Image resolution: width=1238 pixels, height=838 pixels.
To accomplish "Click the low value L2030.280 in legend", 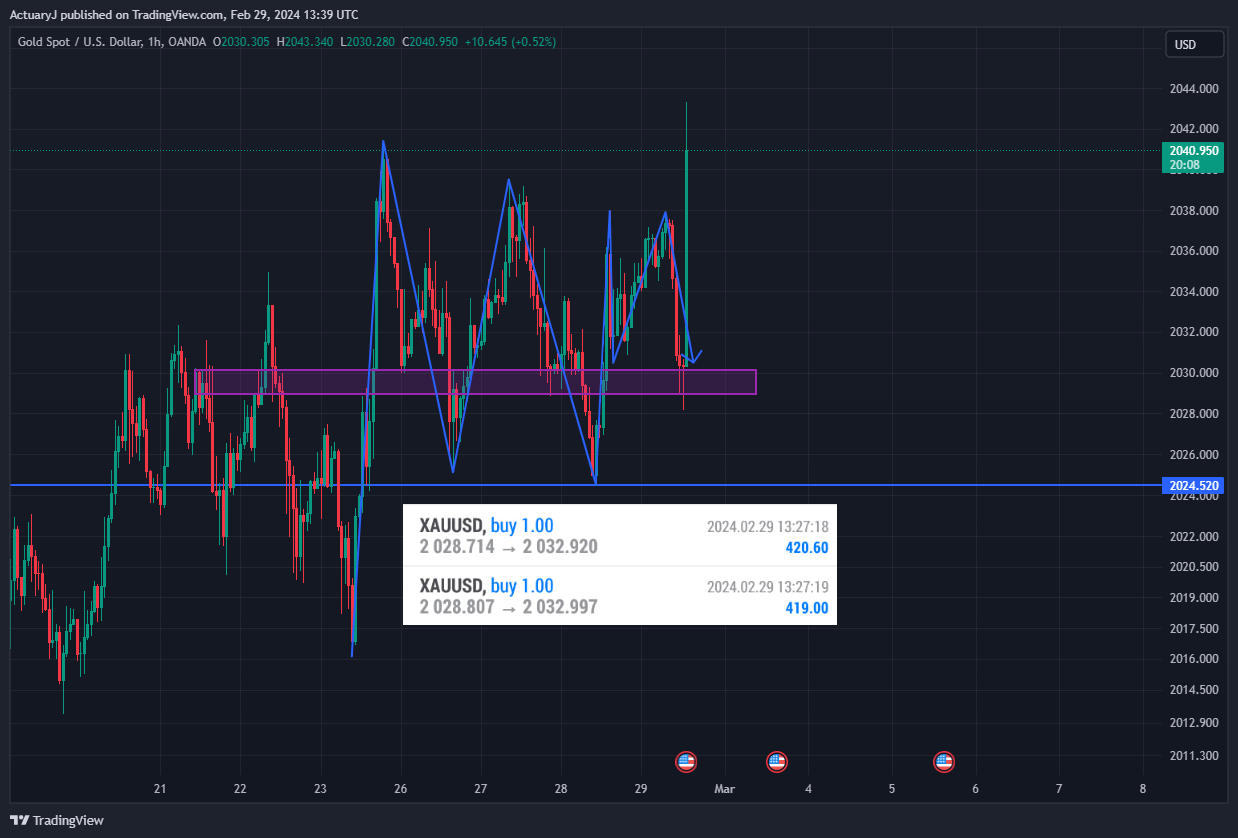I will point(369,42).
